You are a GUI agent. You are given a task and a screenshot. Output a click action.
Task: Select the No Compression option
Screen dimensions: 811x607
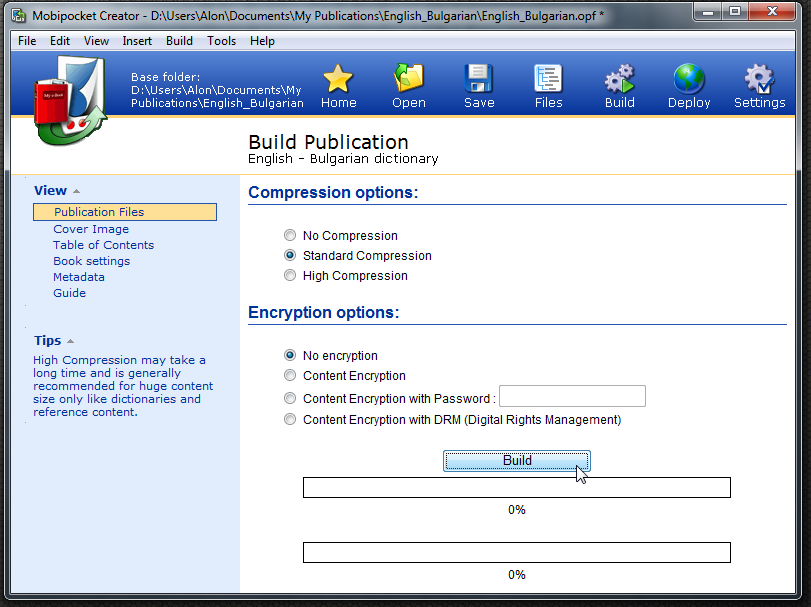pyautogui.click(x=290, y=236)
